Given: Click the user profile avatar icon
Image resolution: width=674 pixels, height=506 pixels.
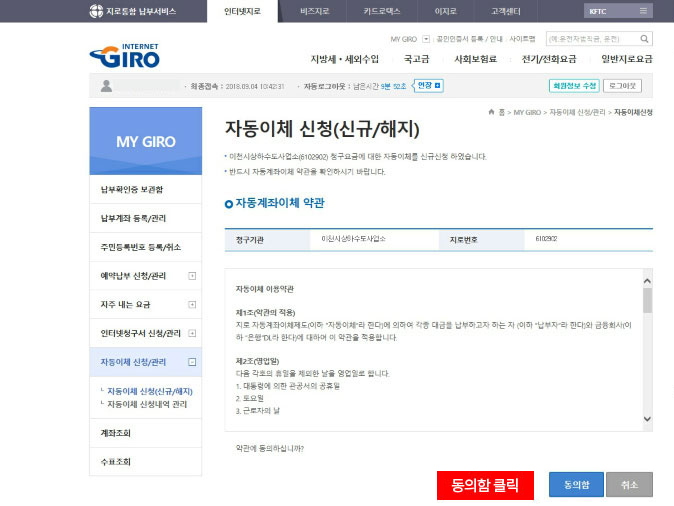Looking at the screenshot, I should click(106, 86).
